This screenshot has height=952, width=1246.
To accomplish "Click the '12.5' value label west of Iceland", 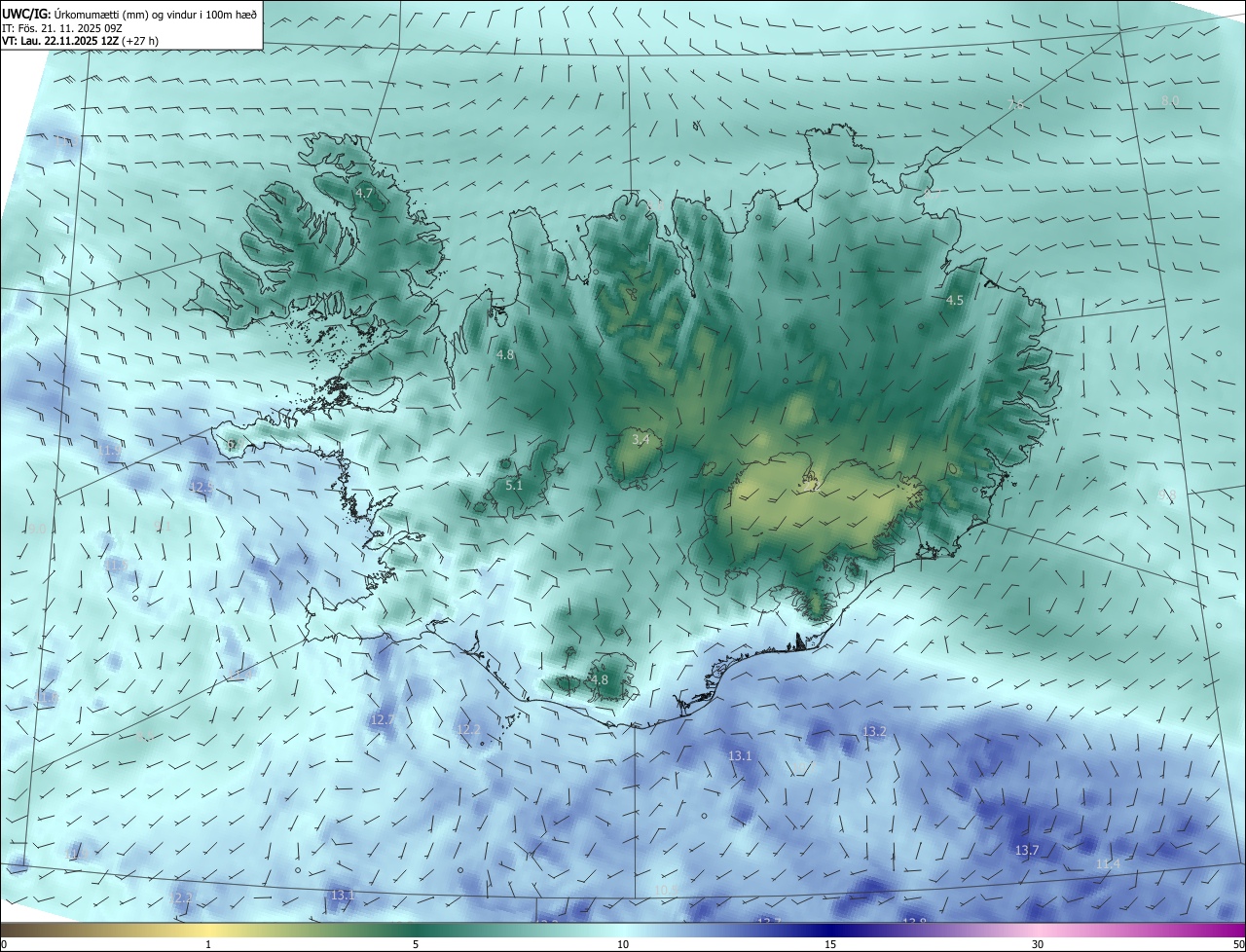I will tap(202, 487).
